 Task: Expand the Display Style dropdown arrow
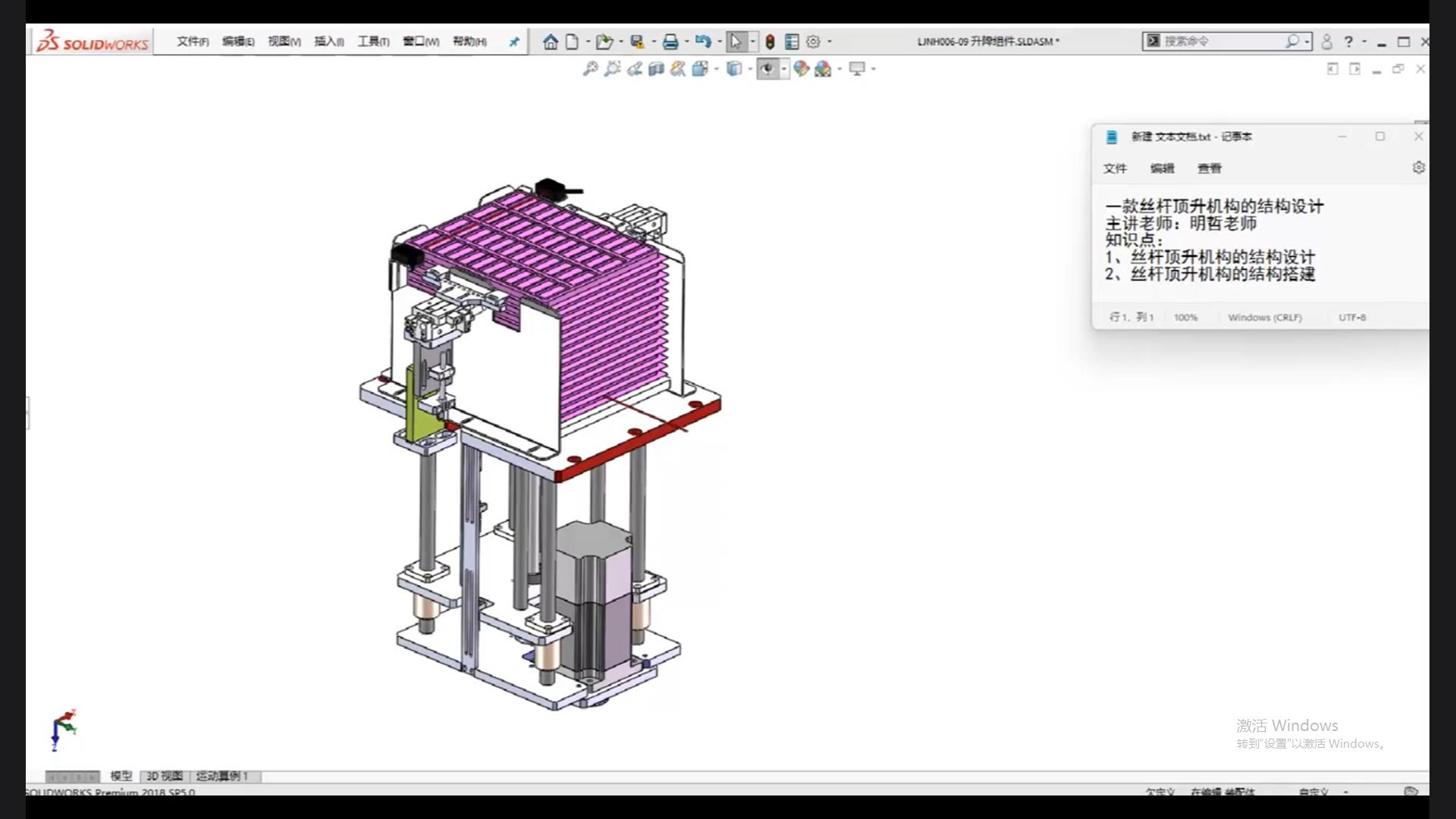coord(749,69)
